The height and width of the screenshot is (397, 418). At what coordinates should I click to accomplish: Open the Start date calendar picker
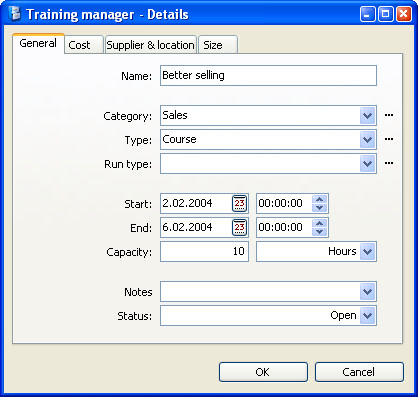coord(239,203)
